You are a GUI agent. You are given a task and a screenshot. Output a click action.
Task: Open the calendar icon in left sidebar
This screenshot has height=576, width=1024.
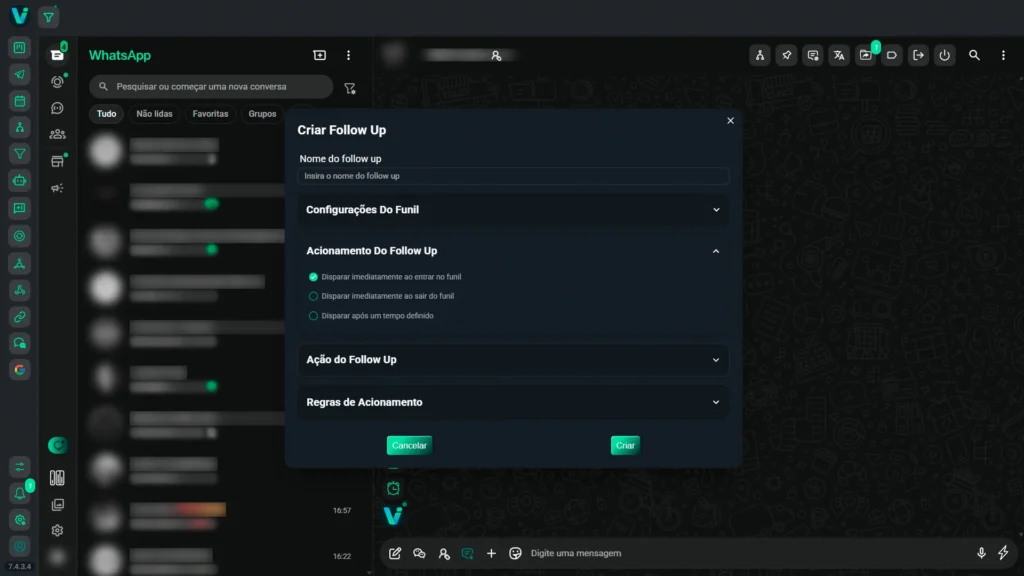(x=20, y=101)
